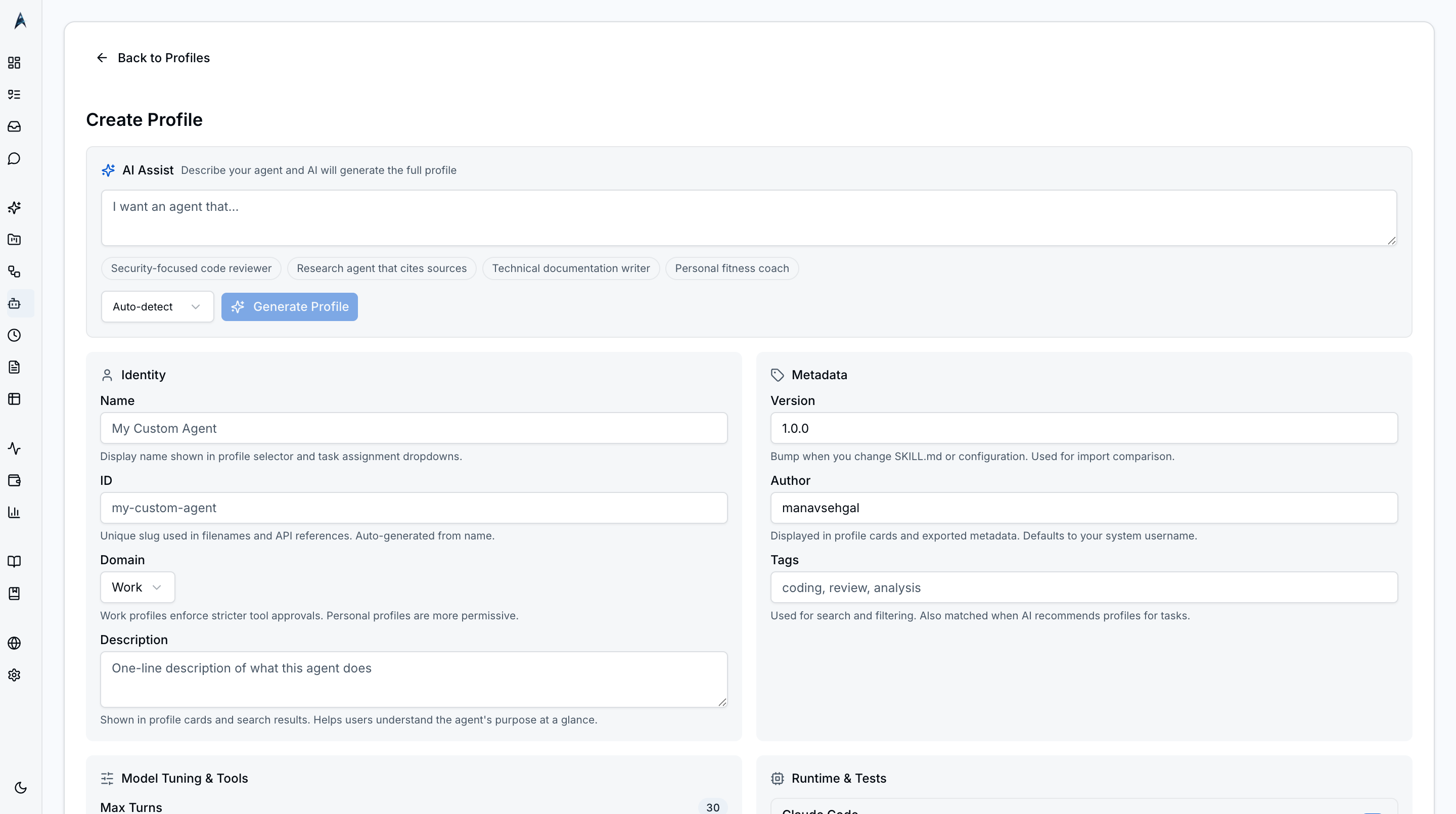Click the Description textarea

[x=414, y=680]
